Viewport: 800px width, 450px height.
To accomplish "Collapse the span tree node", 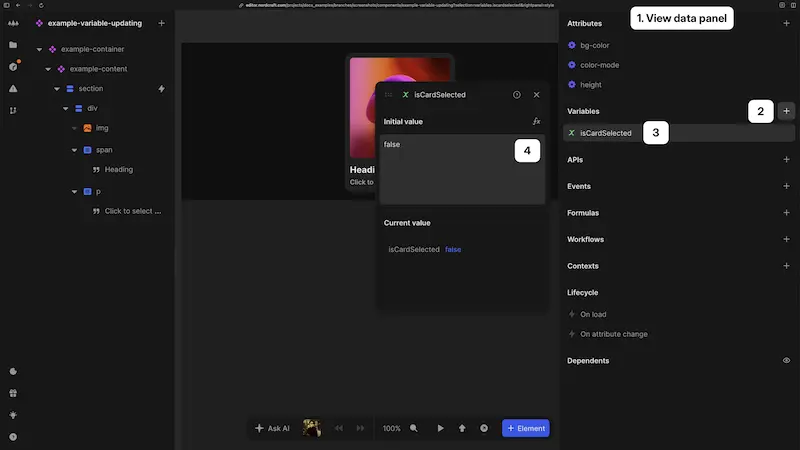I will pyautogui.click(x=74, y=150).
